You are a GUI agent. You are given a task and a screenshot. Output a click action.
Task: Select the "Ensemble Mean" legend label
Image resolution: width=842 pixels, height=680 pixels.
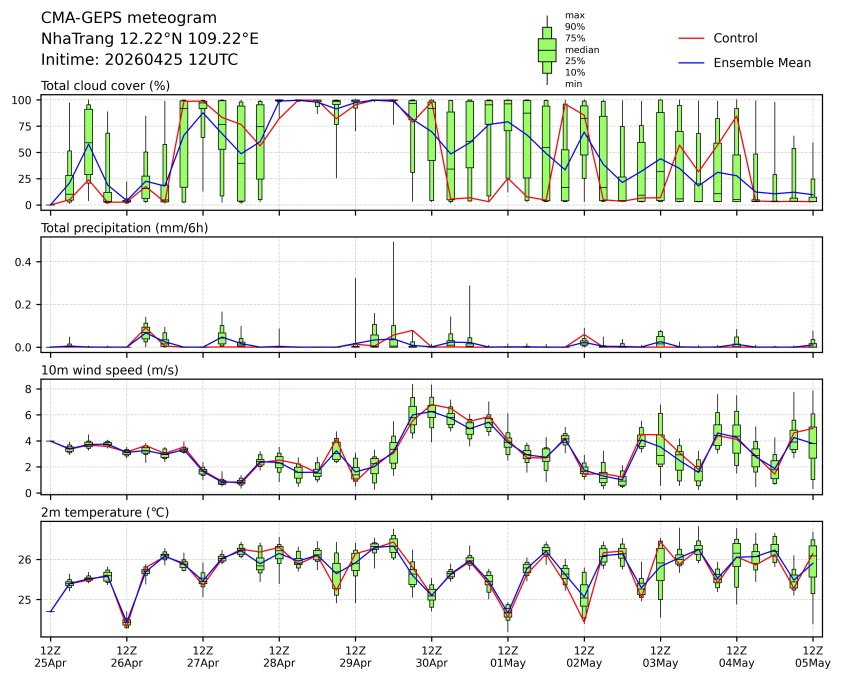tap(761, 62)
